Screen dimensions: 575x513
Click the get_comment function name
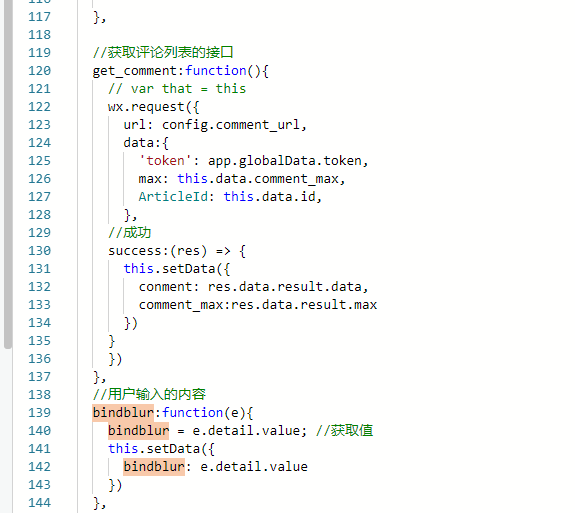[135, 71]
